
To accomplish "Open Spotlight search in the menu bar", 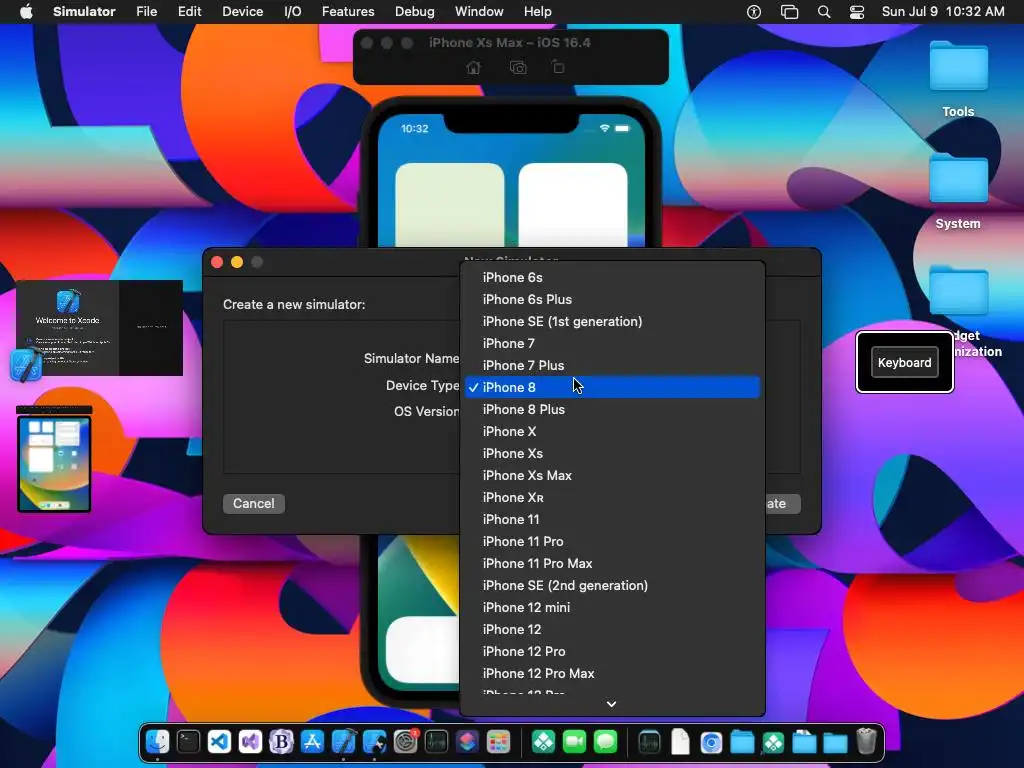I will [x=824, y=12].
